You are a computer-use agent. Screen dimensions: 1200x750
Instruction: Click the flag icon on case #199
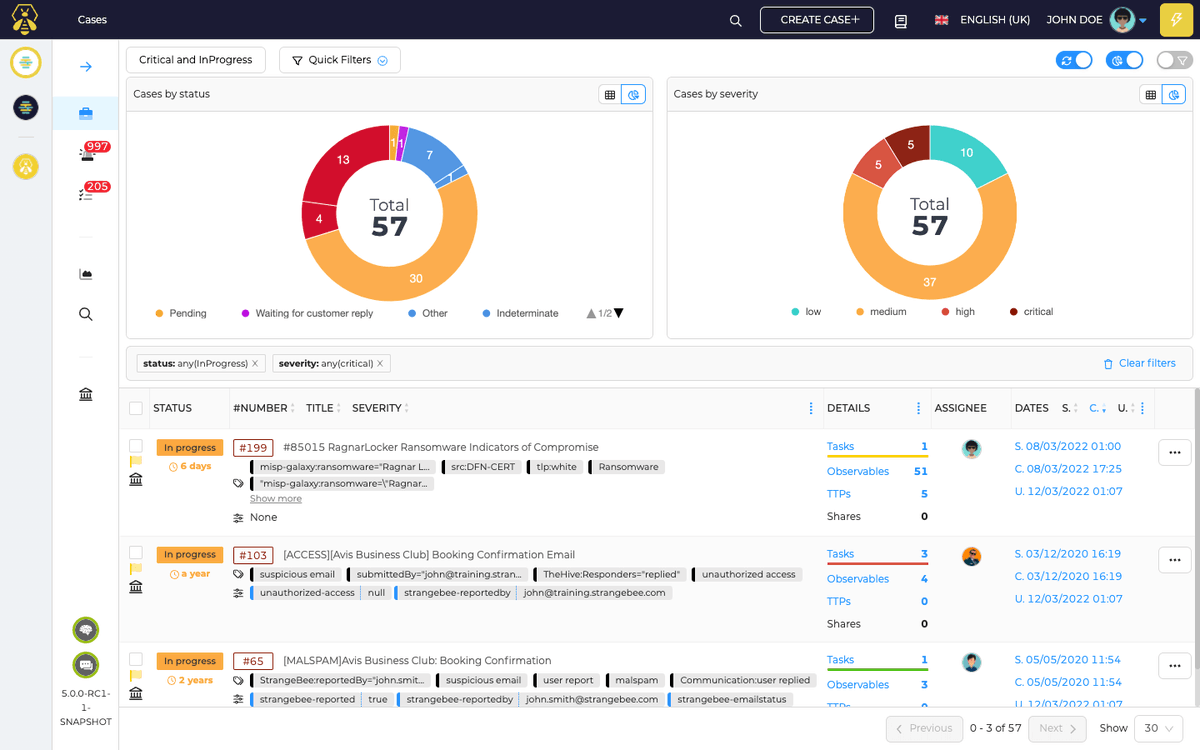(x=136, y=462)
